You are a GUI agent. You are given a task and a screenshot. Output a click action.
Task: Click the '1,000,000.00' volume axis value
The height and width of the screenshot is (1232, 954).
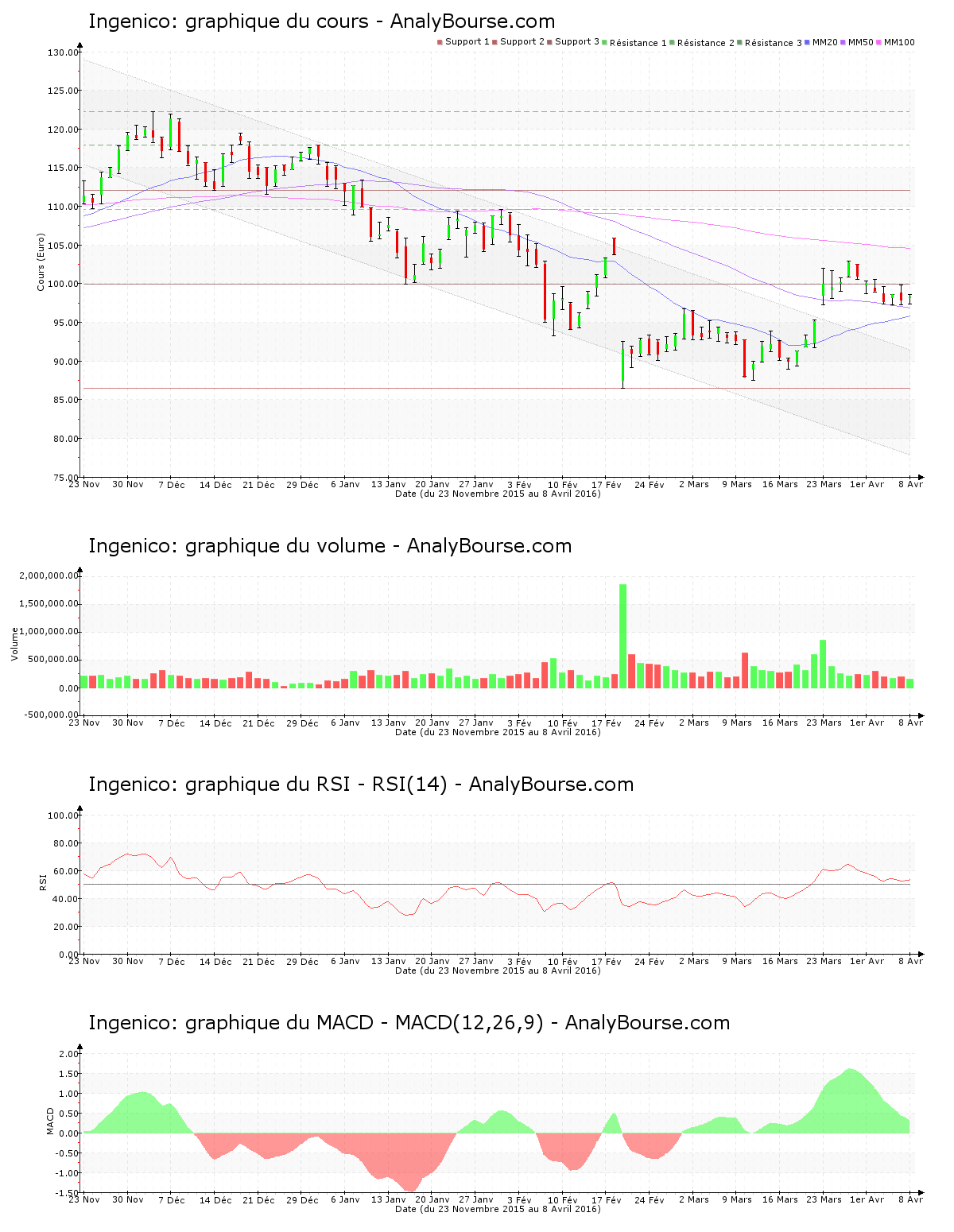click(x=49, y=632)
